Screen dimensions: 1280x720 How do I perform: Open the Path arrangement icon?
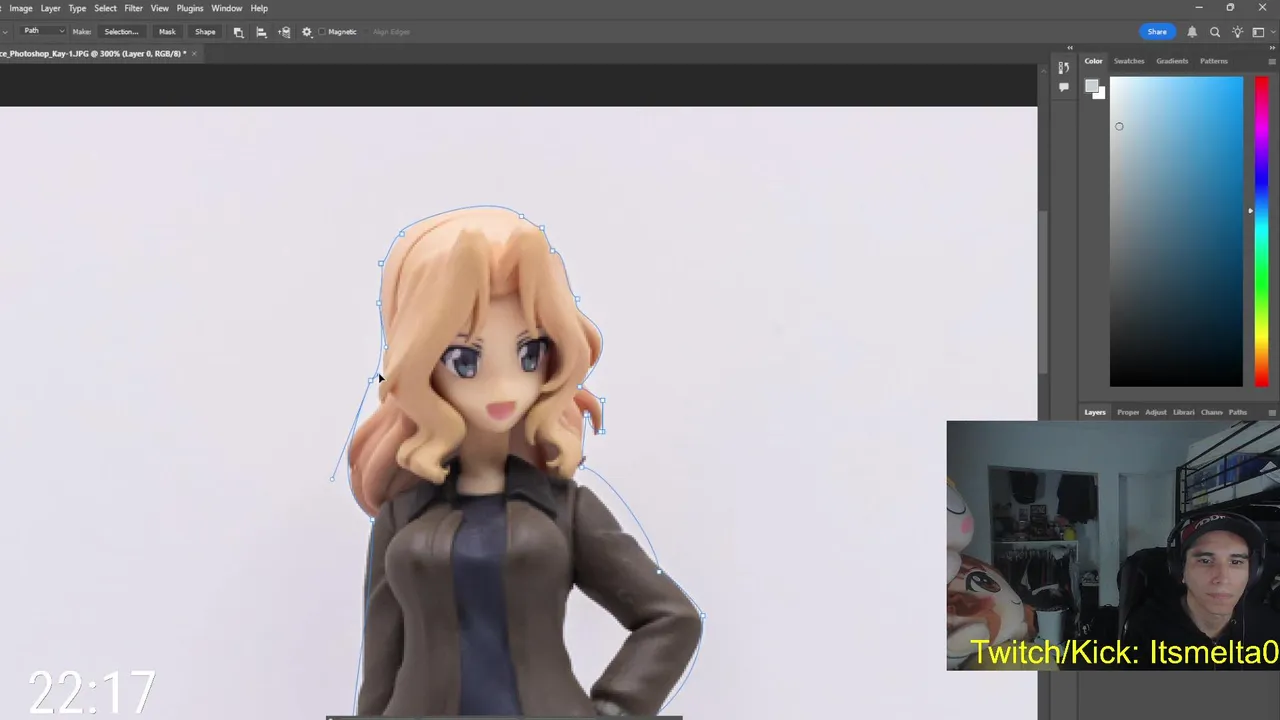point(284,32)
